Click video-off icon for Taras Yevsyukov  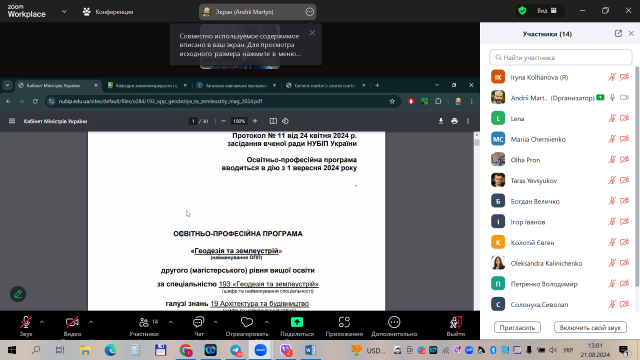[624, 180]
